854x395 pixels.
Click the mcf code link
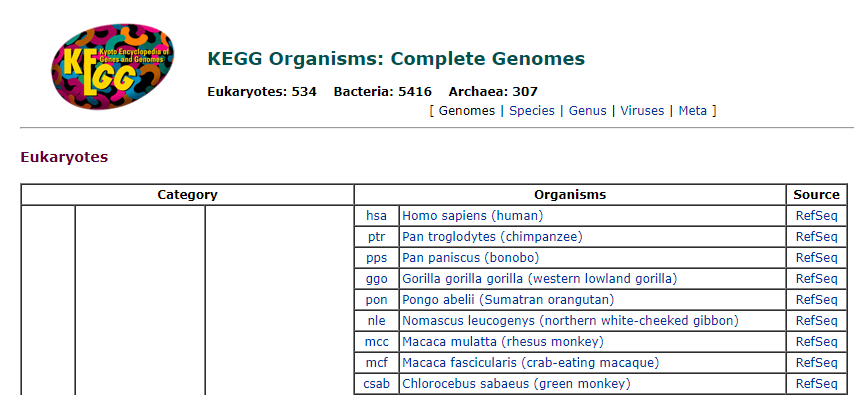[x=376, y=362]
